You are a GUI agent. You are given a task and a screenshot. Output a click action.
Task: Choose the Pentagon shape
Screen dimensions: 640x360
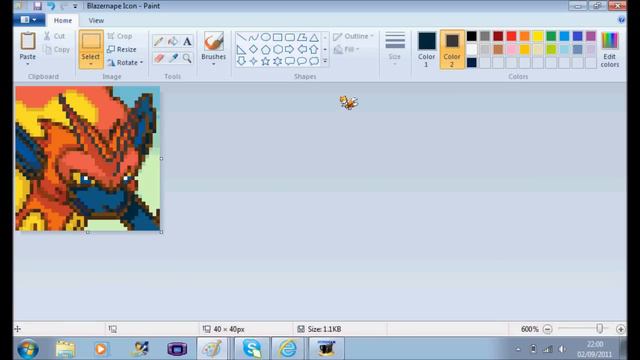pyautogui.click(x=265, y=49)
